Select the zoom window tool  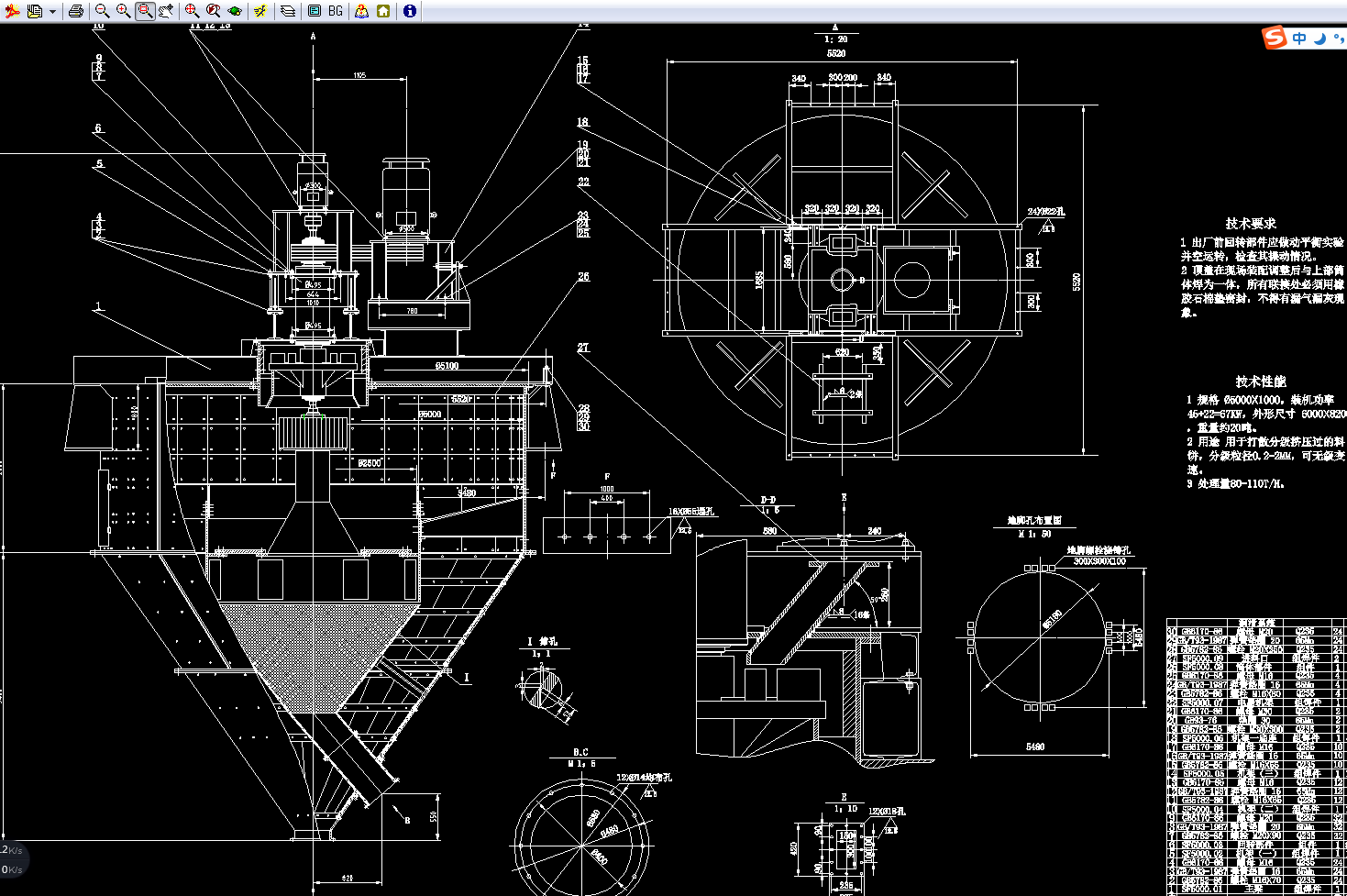point(145,11)
